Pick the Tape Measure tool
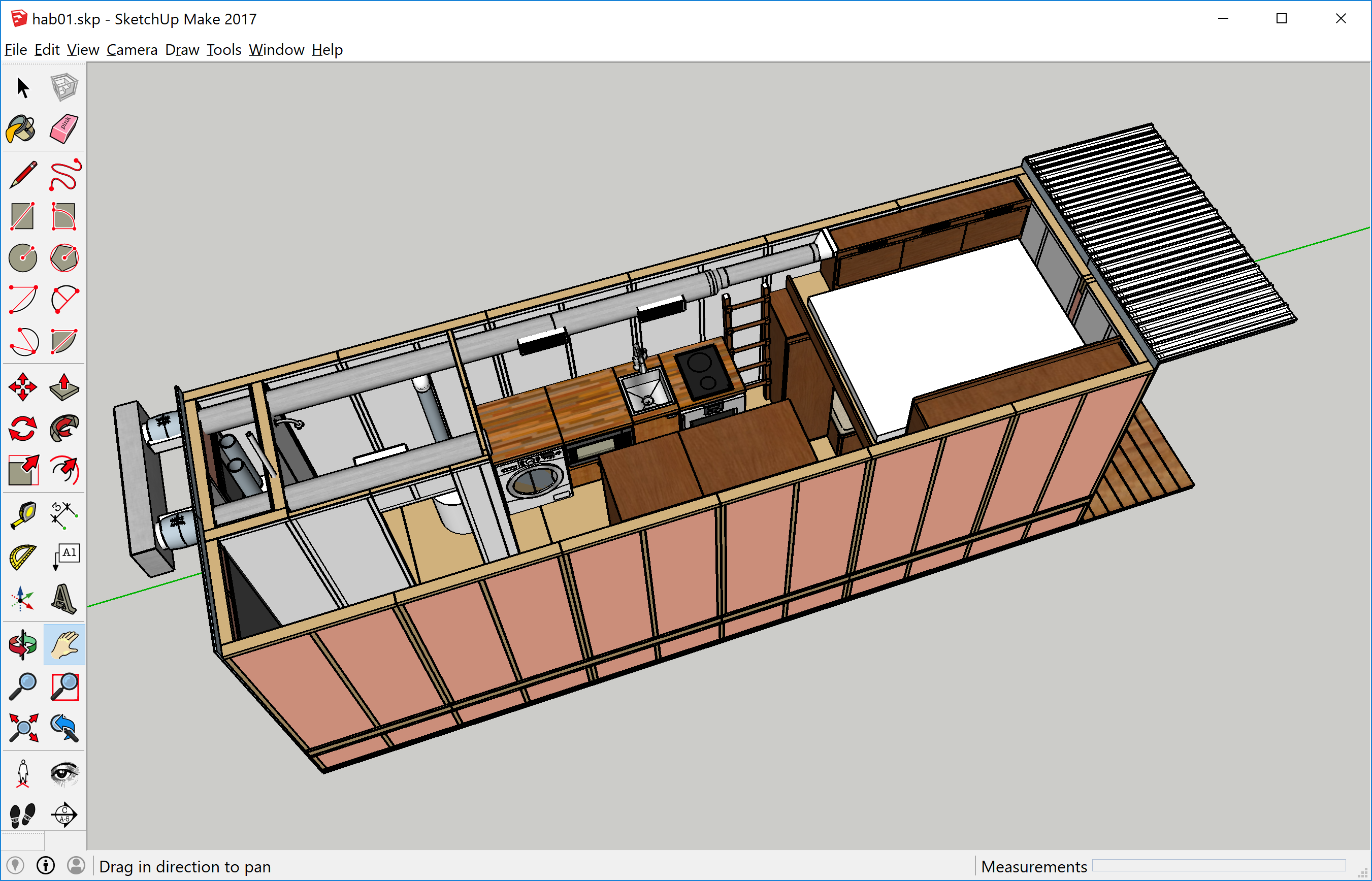 23,514
